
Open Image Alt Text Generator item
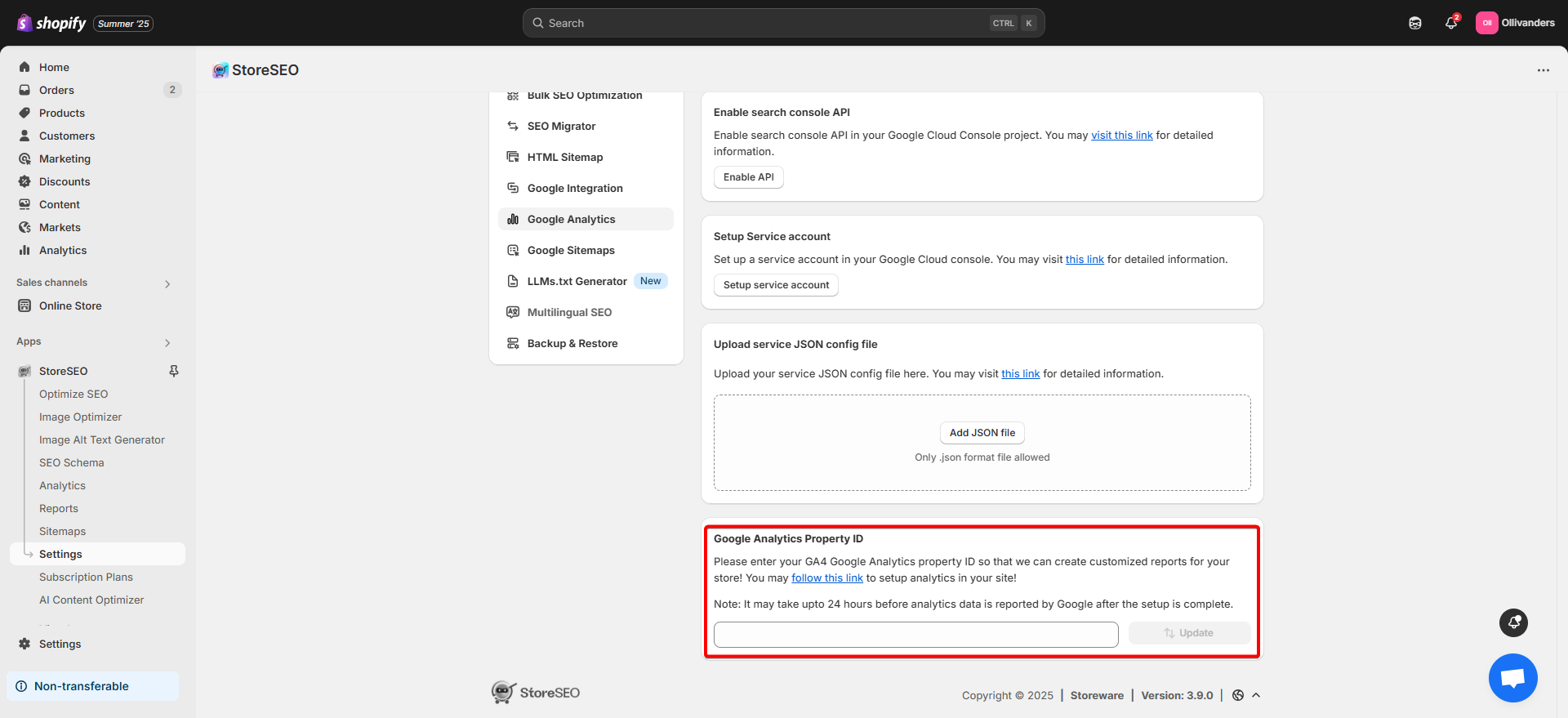tap(102, 439)
